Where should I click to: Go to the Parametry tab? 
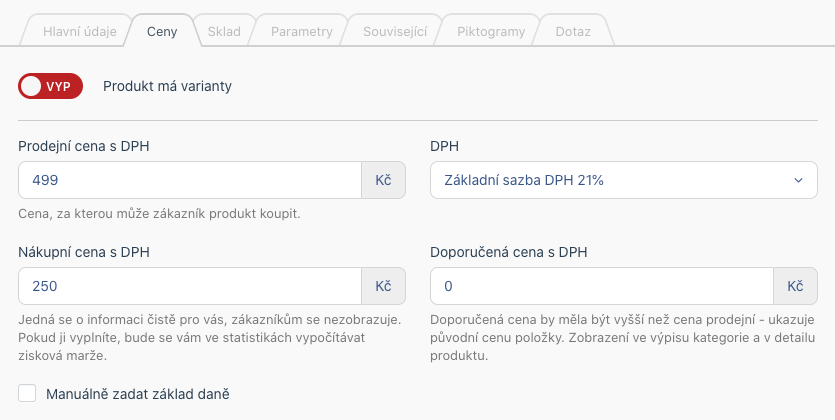pos(301,31)
